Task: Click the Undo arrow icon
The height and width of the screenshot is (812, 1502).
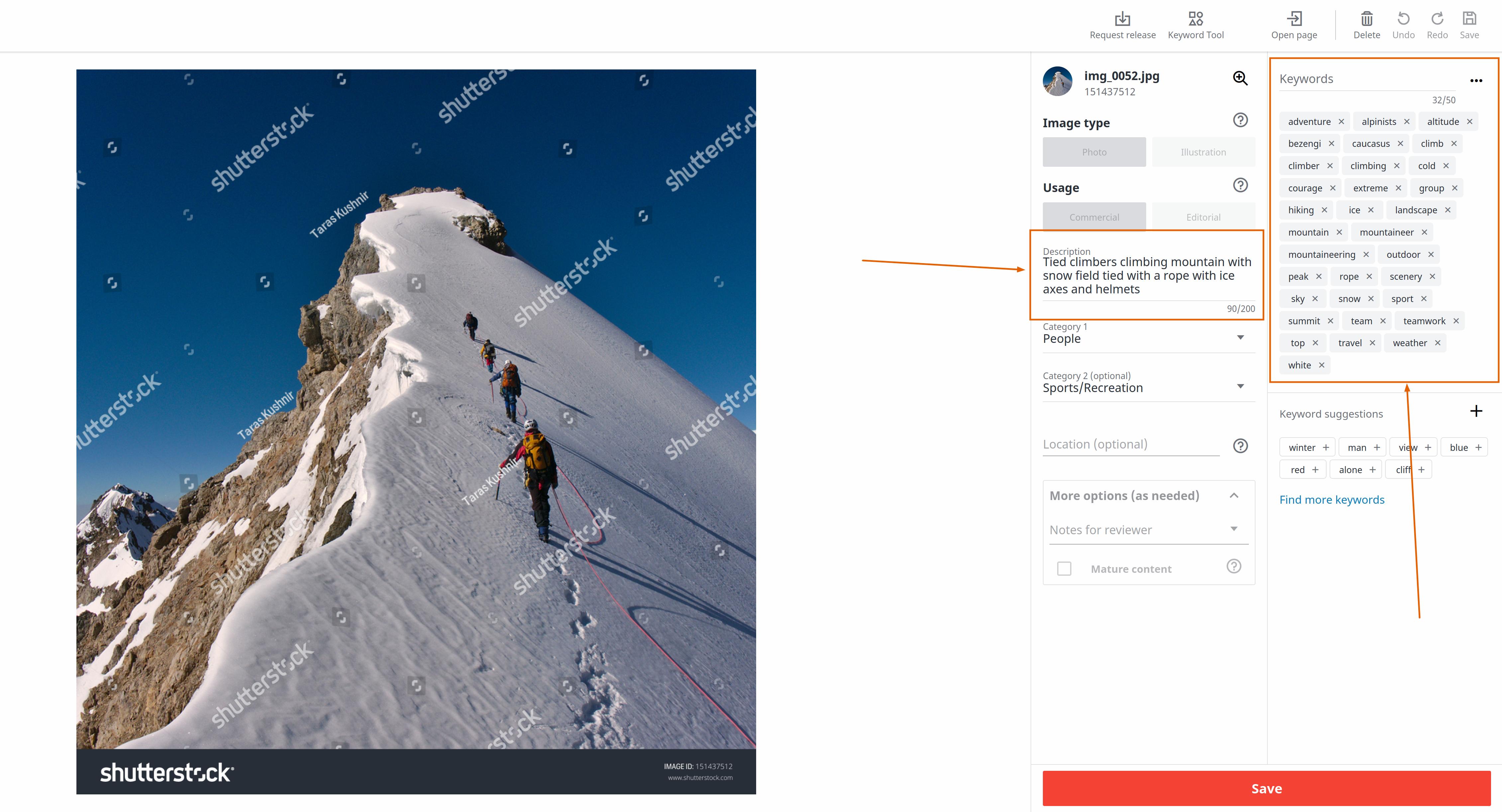Action: click(x=1403, y=19)
